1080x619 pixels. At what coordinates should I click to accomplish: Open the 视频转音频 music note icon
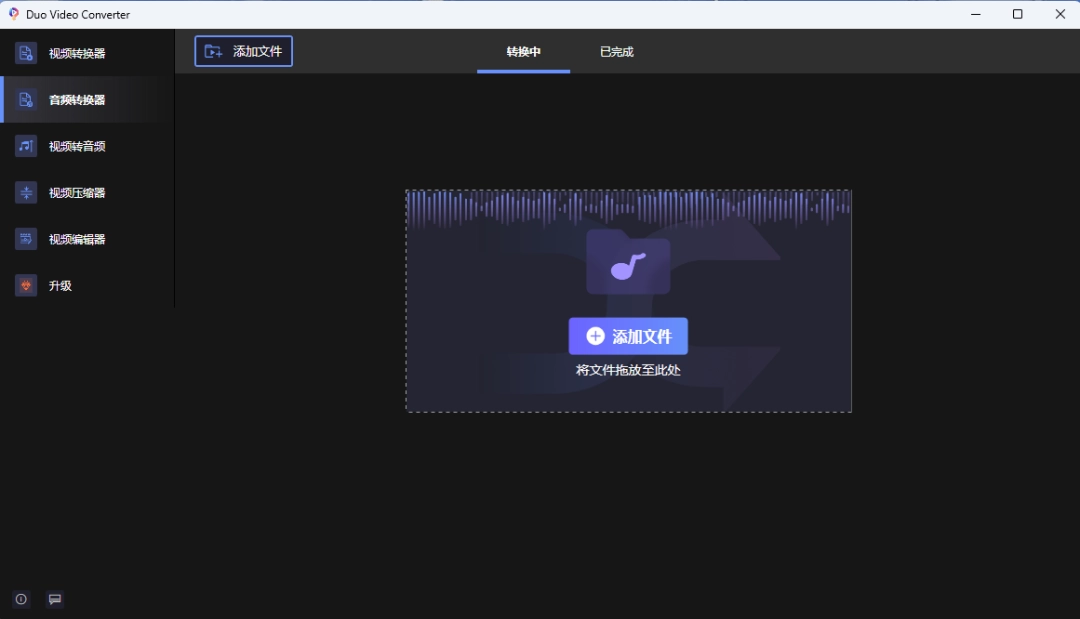[26, 146]
